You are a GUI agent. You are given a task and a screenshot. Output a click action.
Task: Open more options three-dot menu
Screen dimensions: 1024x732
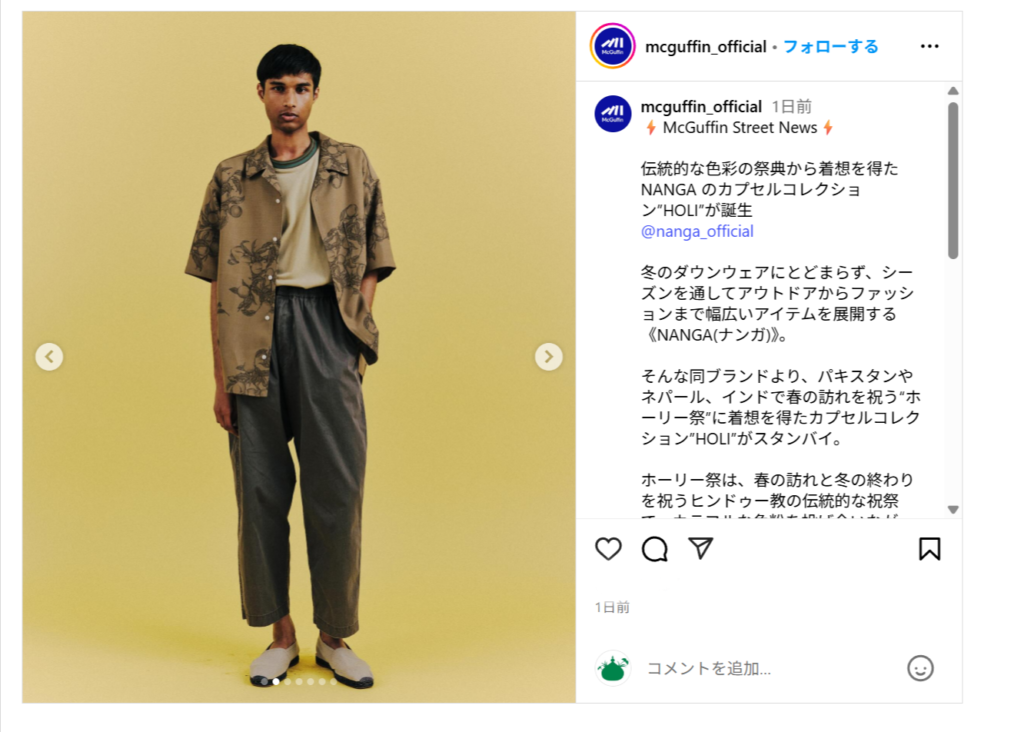point(929,46)
